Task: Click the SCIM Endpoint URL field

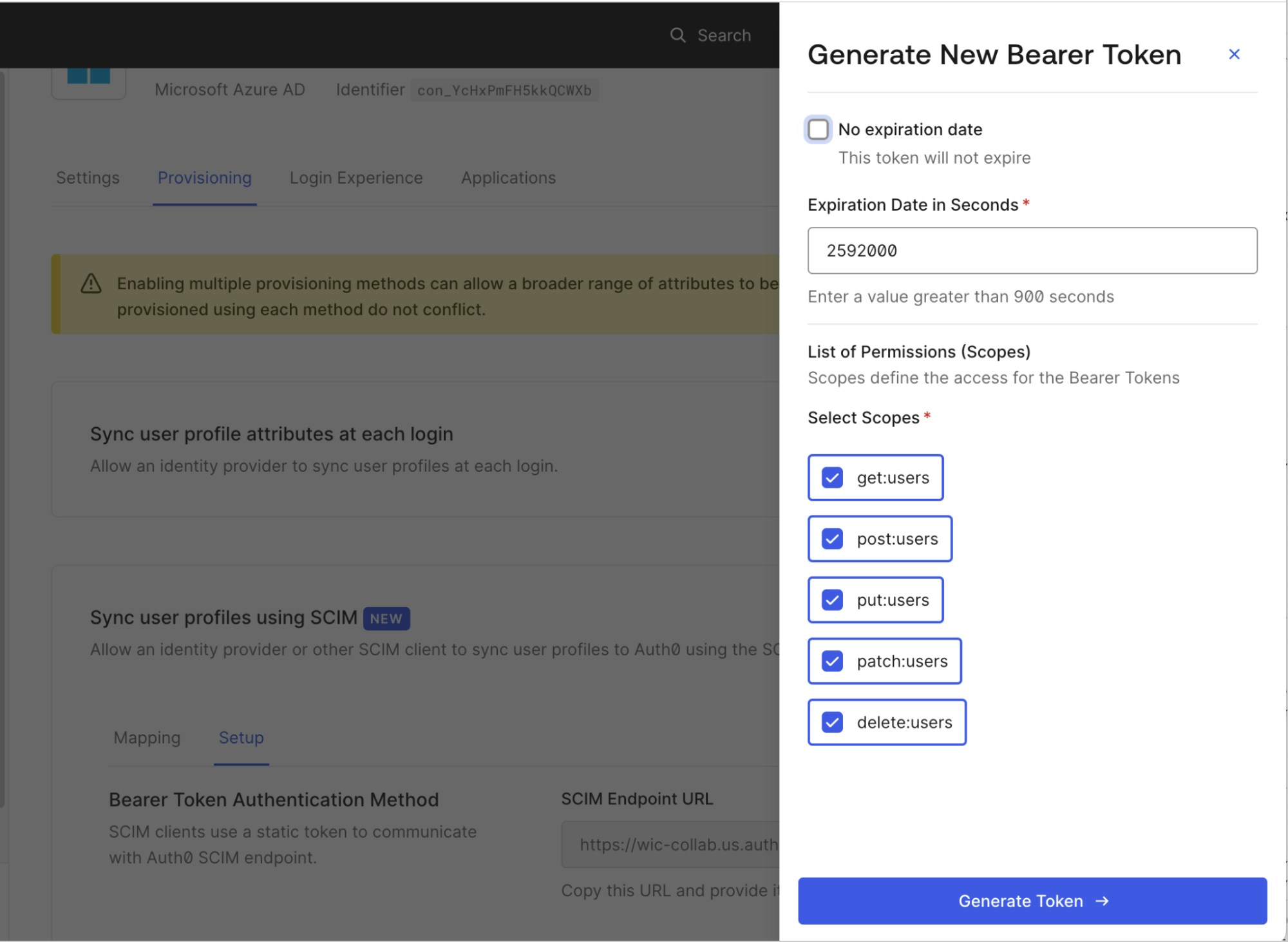Action: click(670, 844)
